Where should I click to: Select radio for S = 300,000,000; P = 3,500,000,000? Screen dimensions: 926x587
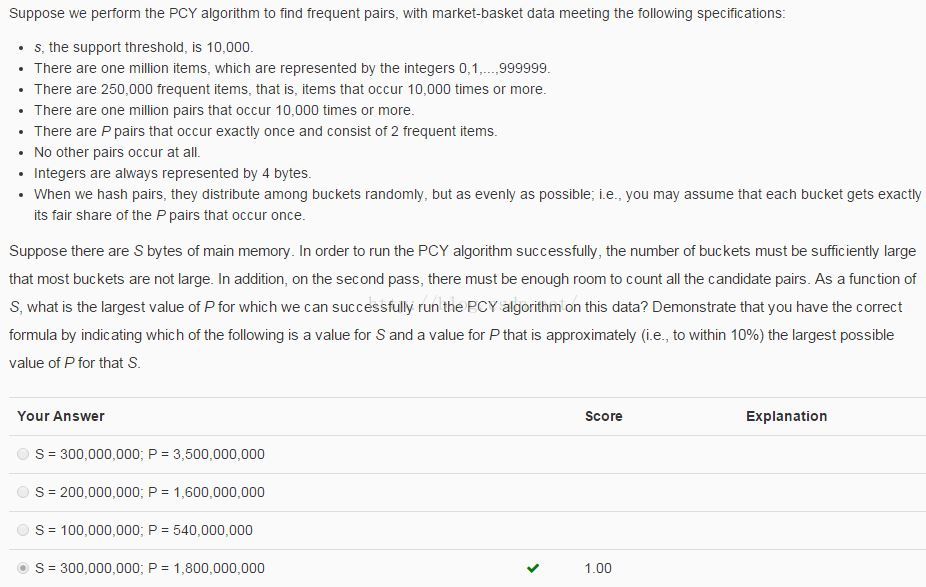pyautogui.click(x=23, y=454)
